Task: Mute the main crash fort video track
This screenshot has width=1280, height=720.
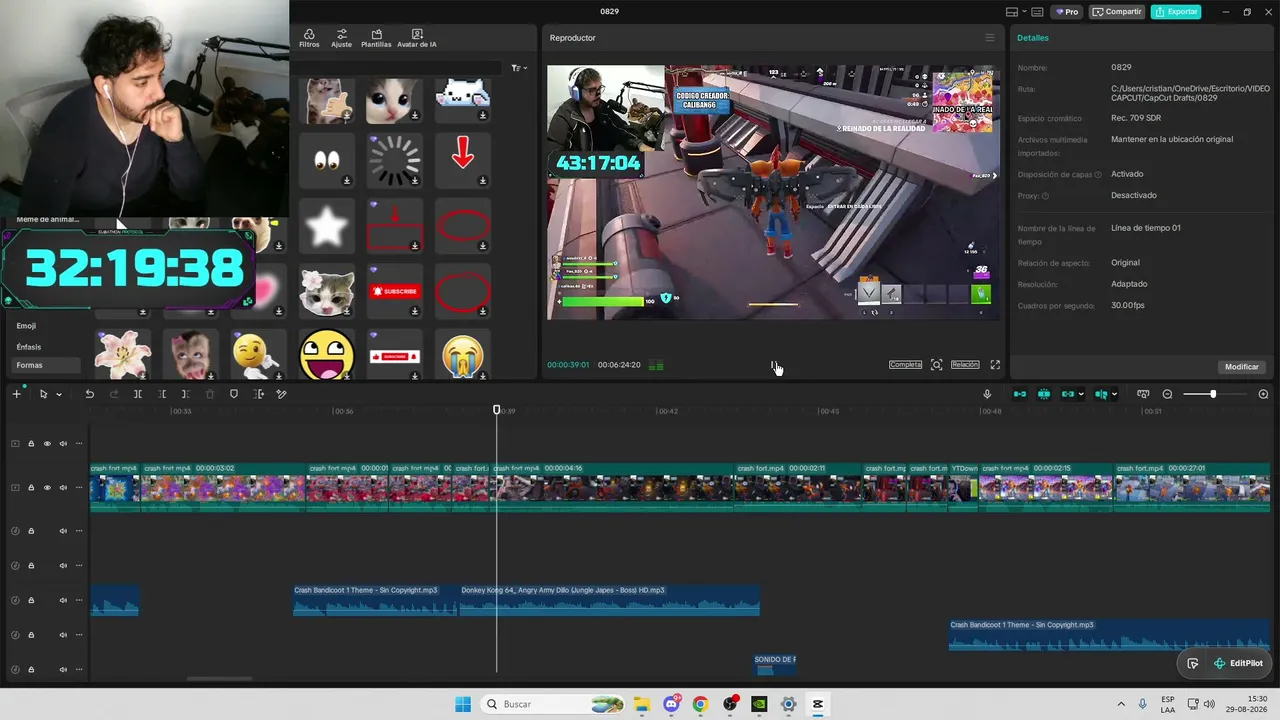Action: coord(63,488)
